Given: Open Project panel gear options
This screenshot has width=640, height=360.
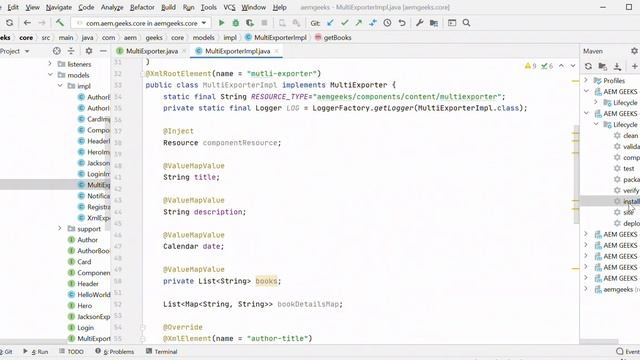Looking at the screenshot, I should tap(89, 51).
